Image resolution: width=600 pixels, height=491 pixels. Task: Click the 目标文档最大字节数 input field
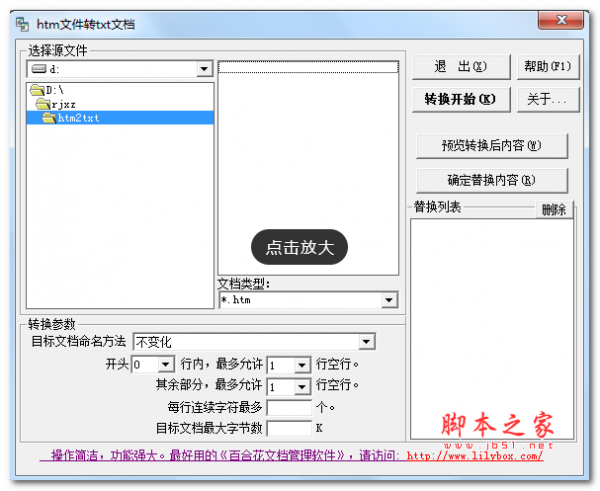tap(289, 428)
